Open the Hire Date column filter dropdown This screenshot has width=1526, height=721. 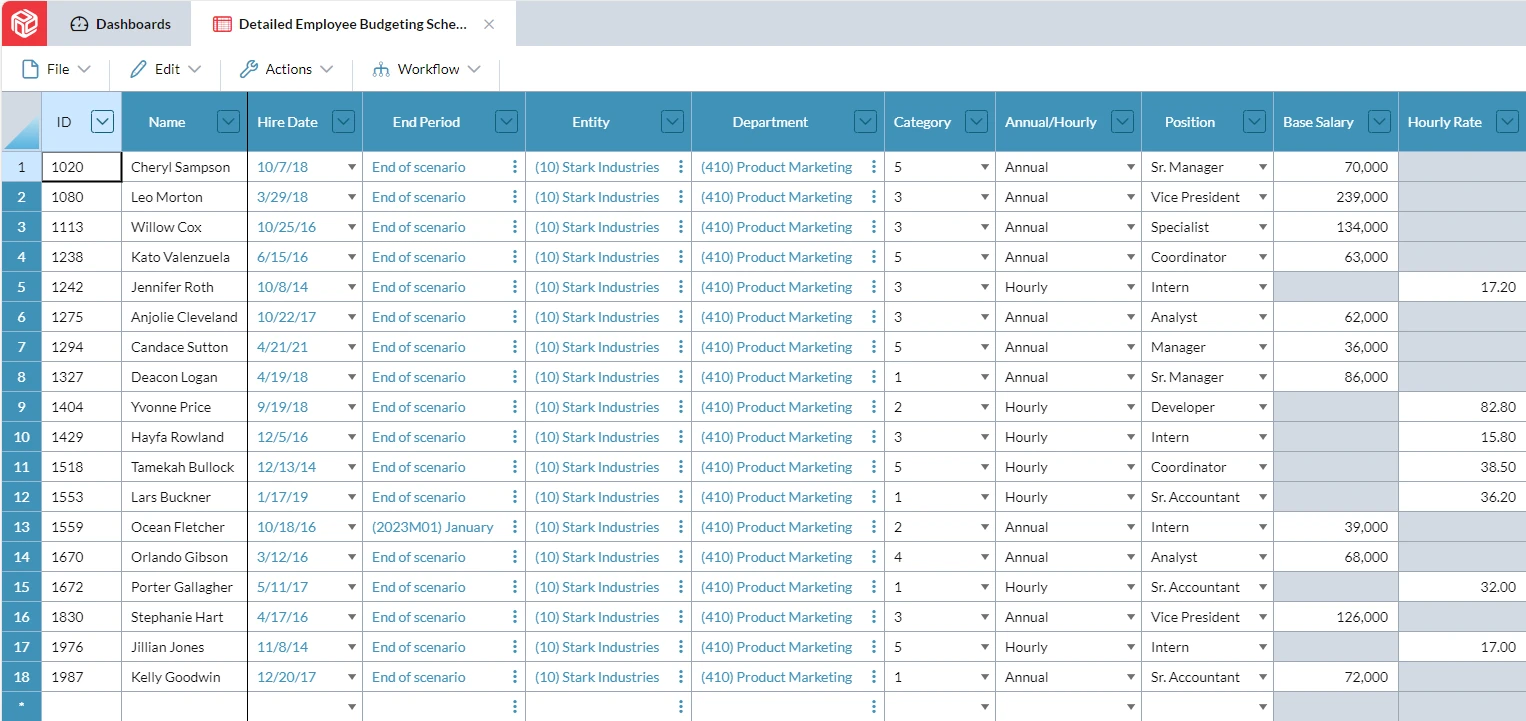coord(343,122)
